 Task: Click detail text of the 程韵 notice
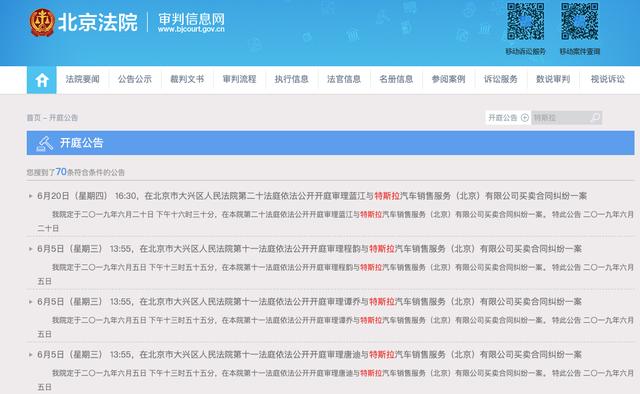(x=336, y=274)
